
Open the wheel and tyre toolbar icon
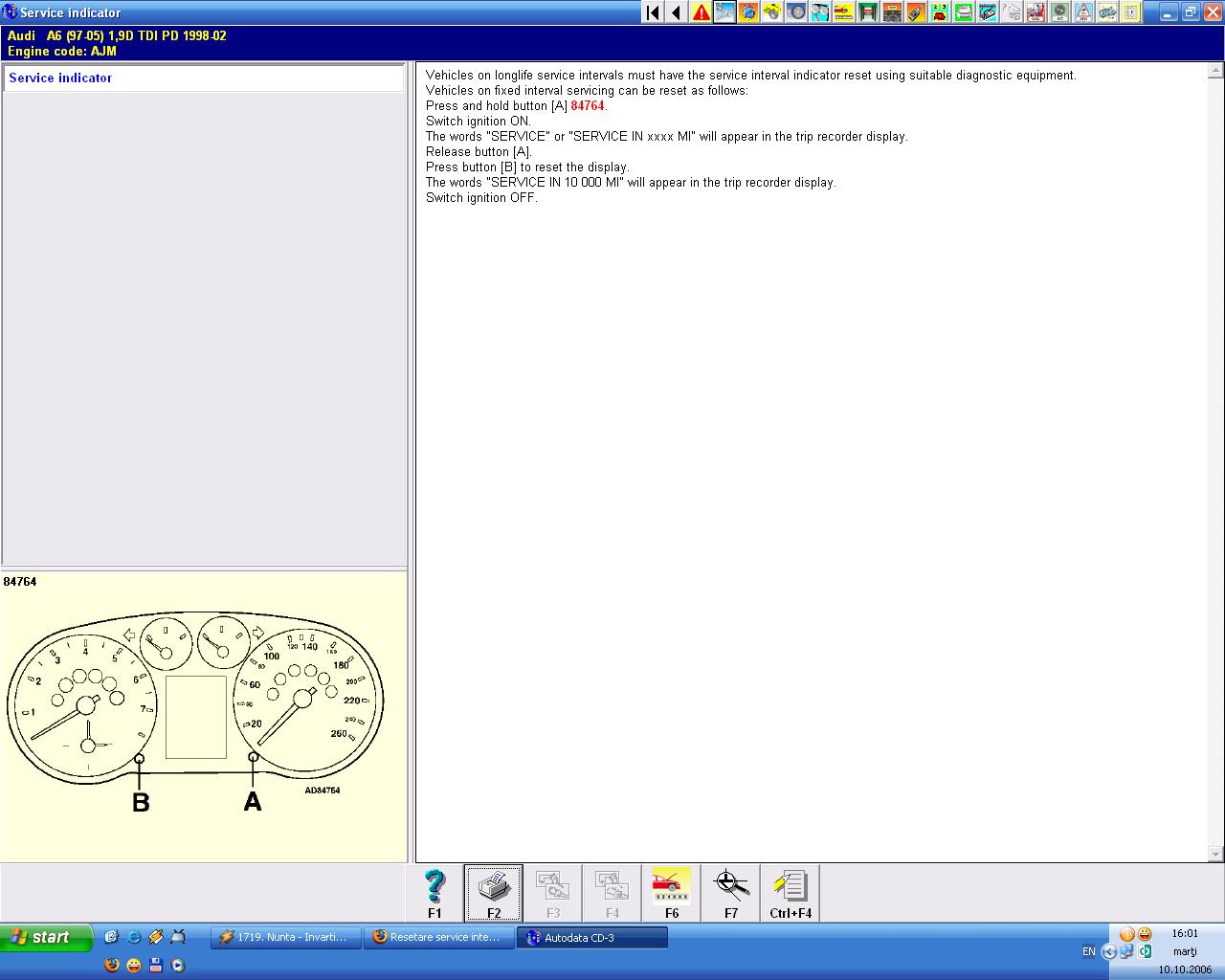pos(796,12)
